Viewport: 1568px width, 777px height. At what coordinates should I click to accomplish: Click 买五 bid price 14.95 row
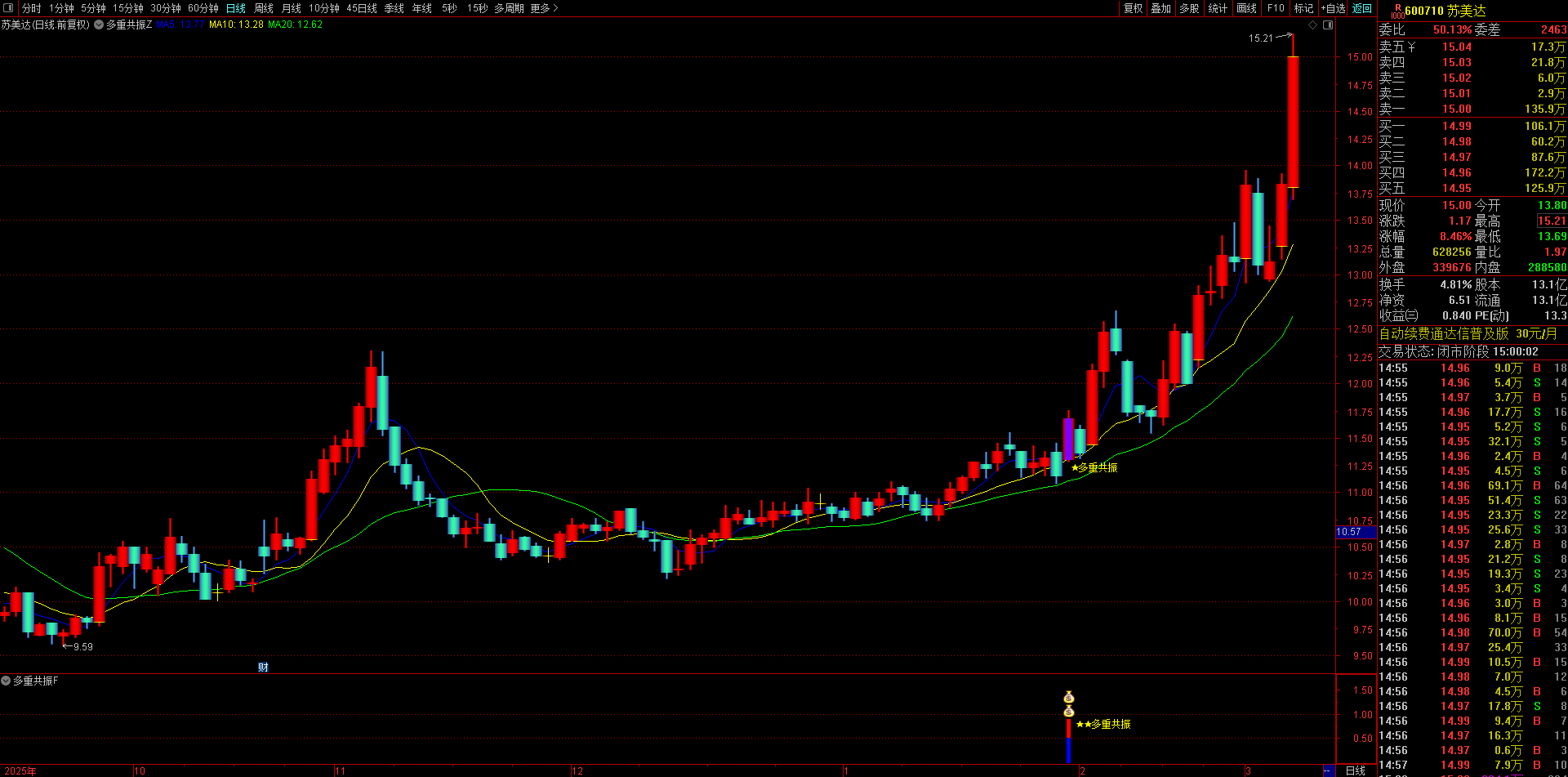click(x=1472, y=188)
